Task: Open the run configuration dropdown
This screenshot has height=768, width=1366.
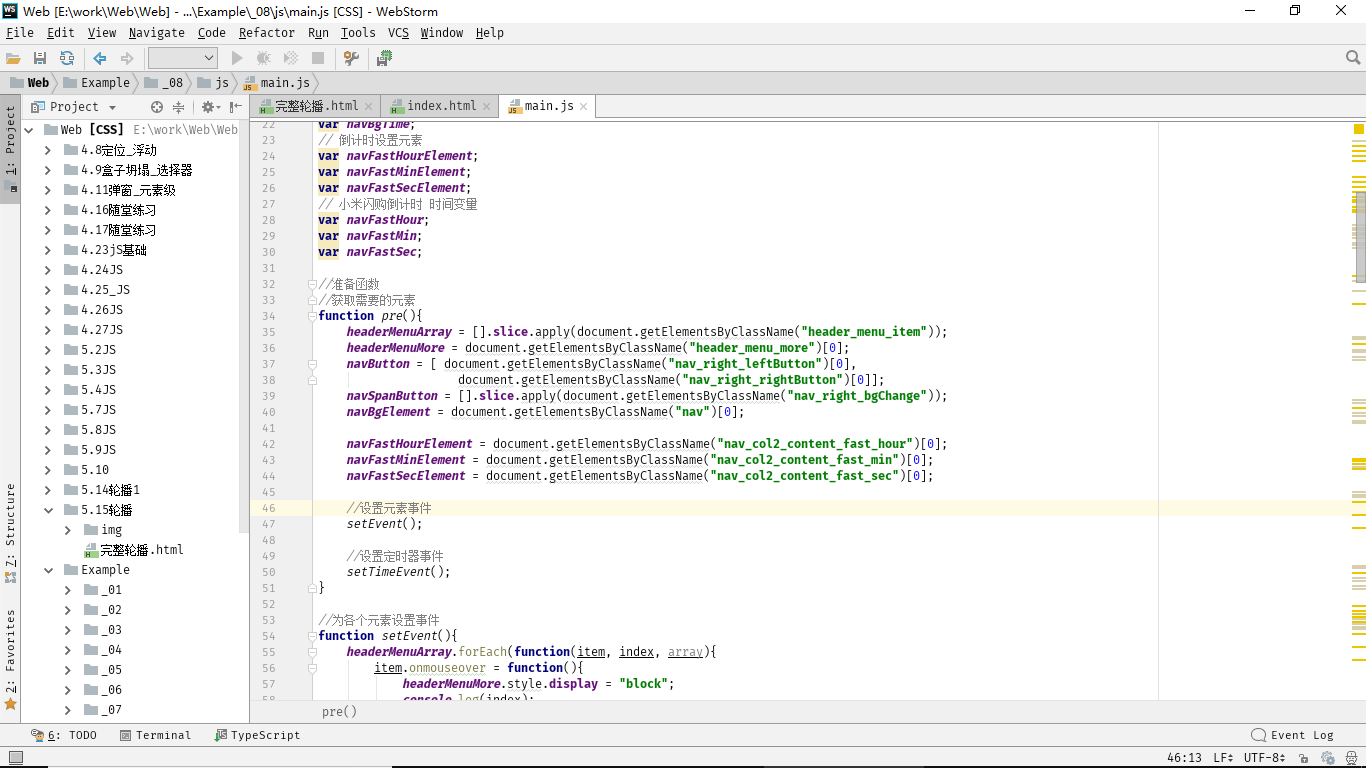Action: click(182, 59)
